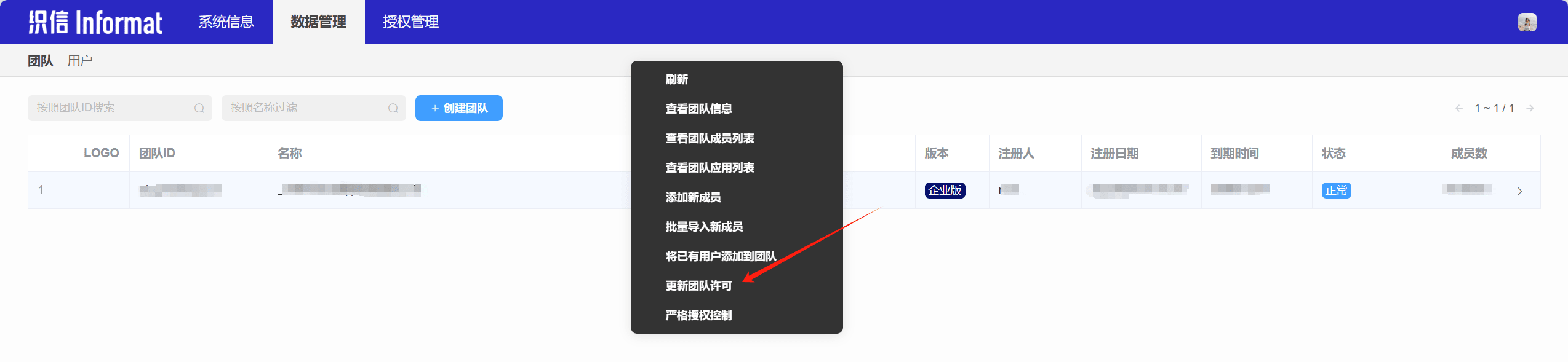
Task: Go to next page arrow
Action: (1530, 108)
